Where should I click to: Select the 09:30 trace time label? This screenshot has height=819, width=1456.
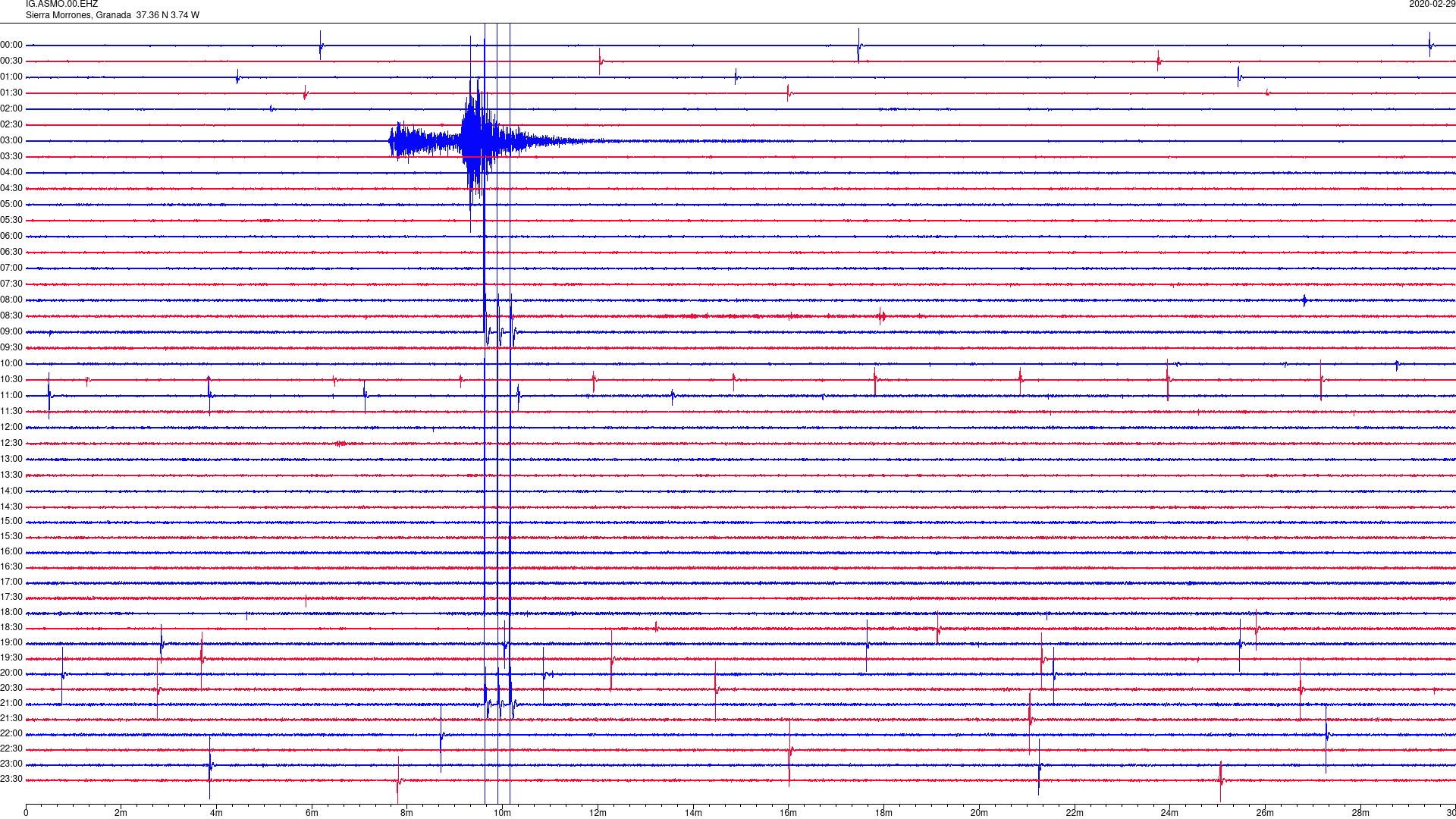11,348
